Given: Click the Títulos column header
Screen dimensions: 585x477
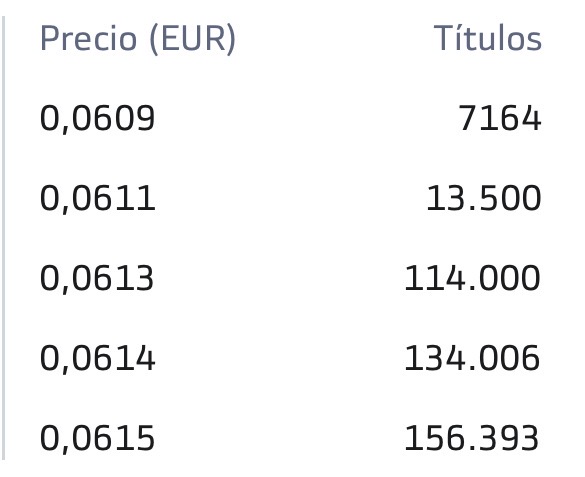Looking at the screenshot, I should pos(488,37).
